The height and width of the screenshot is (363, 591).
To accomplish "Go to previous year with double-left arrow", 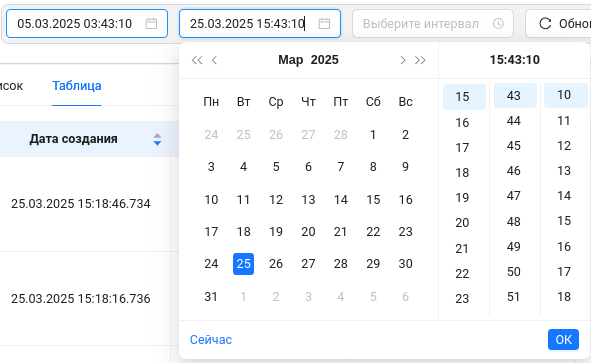I will click(197, 60).
